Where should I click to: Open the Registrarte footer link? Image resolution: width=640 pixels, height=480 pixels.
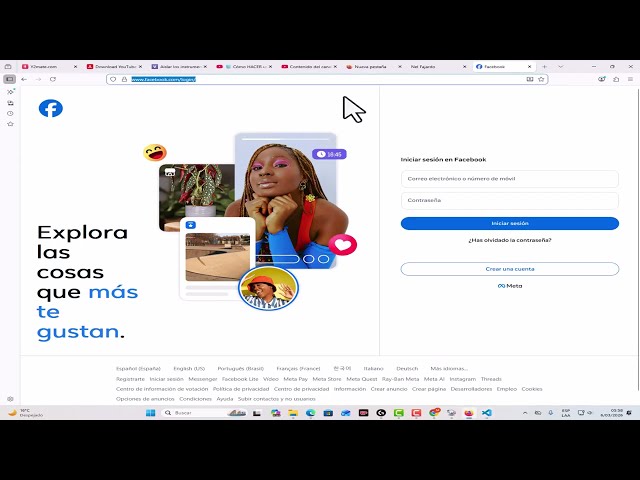pyautogui.click(x=130, y=379)
